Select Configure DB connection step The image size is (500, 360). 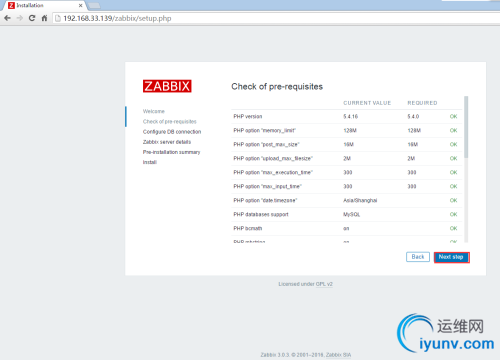[172, 132]
